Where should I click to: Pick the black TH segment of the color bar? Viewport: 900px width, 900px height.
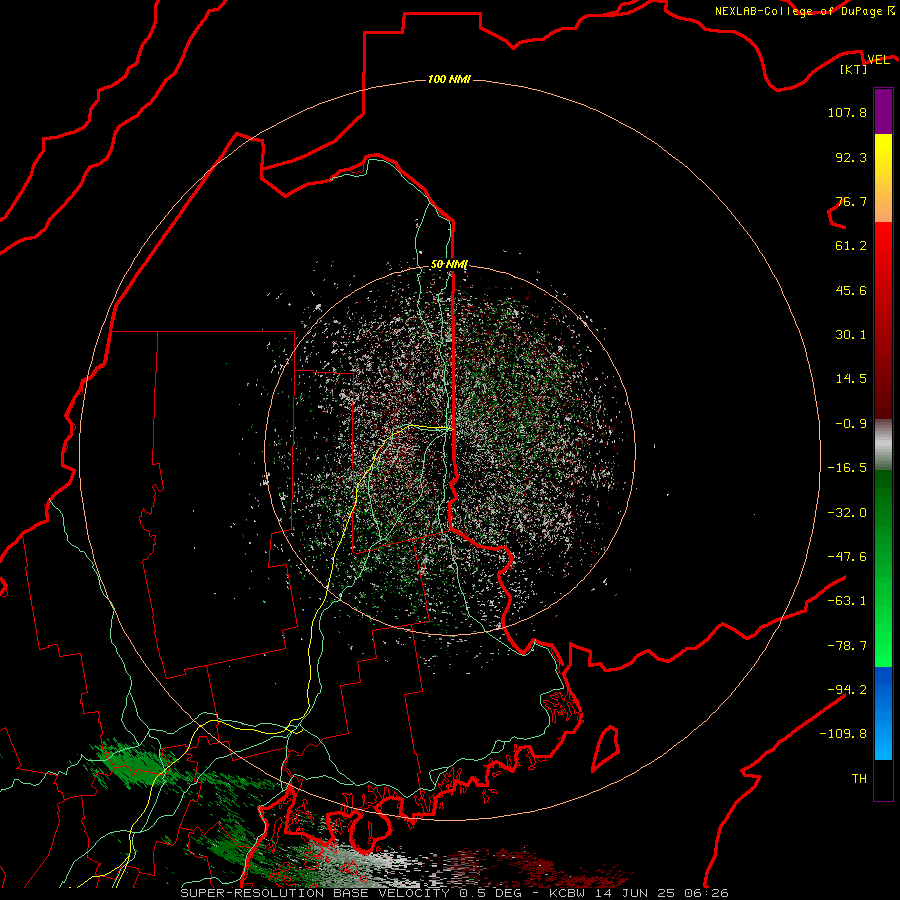883,779
